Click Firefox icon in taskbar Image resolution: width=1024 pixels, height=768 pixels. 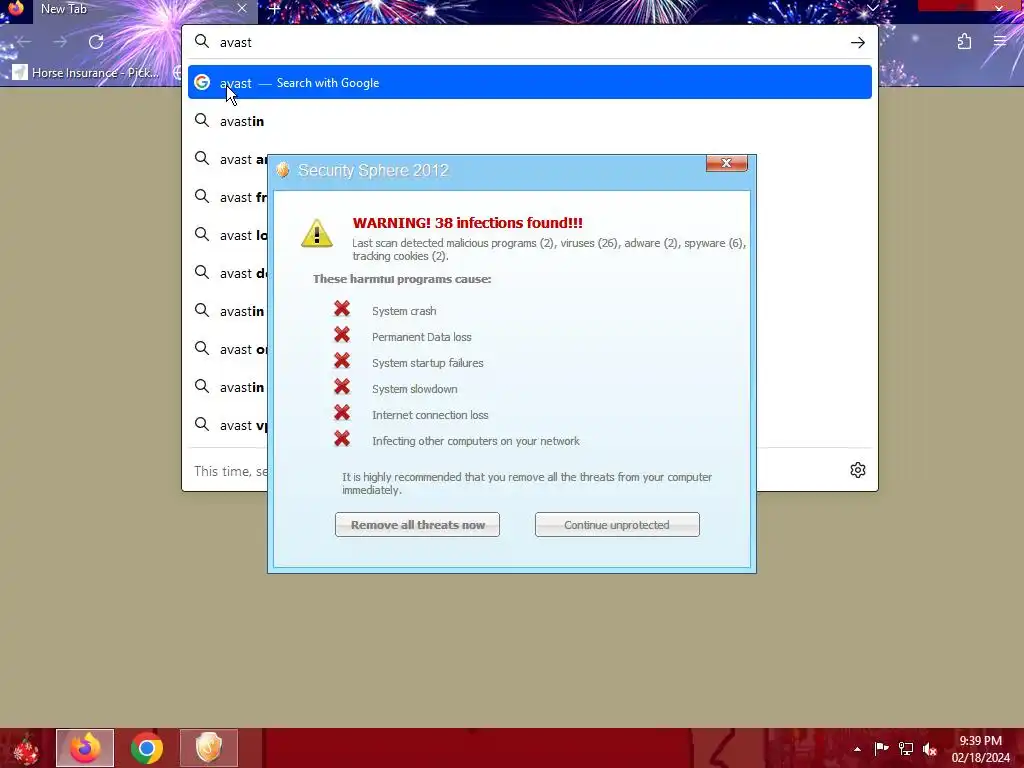coord(85,748)
